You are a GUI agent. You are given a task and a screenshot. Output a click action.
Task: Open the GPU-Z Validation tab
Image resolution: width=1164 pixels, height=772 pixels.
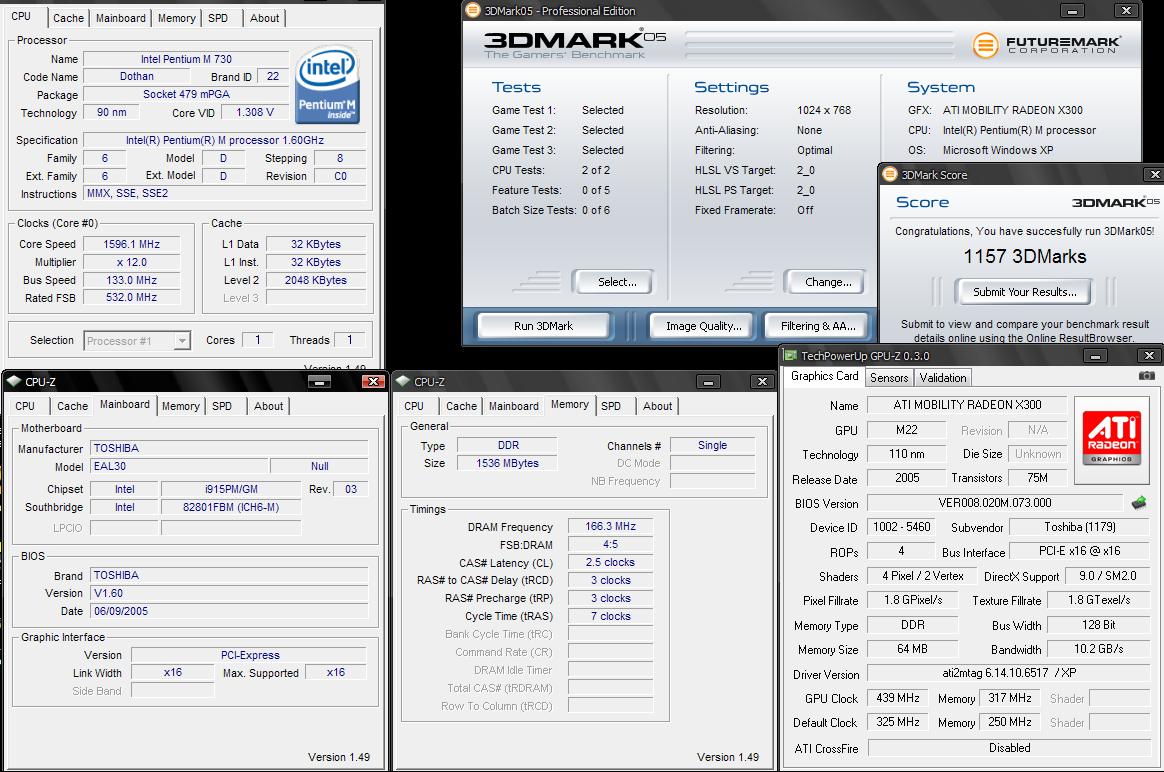pos(943,378)
